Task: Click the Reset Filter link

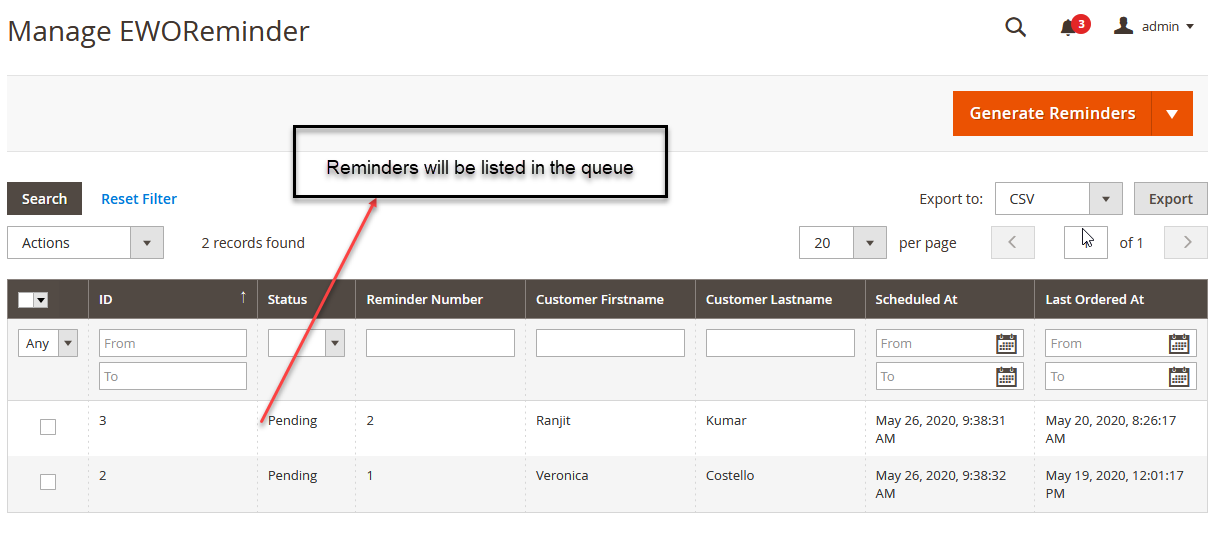Action: tap(139, 199)
